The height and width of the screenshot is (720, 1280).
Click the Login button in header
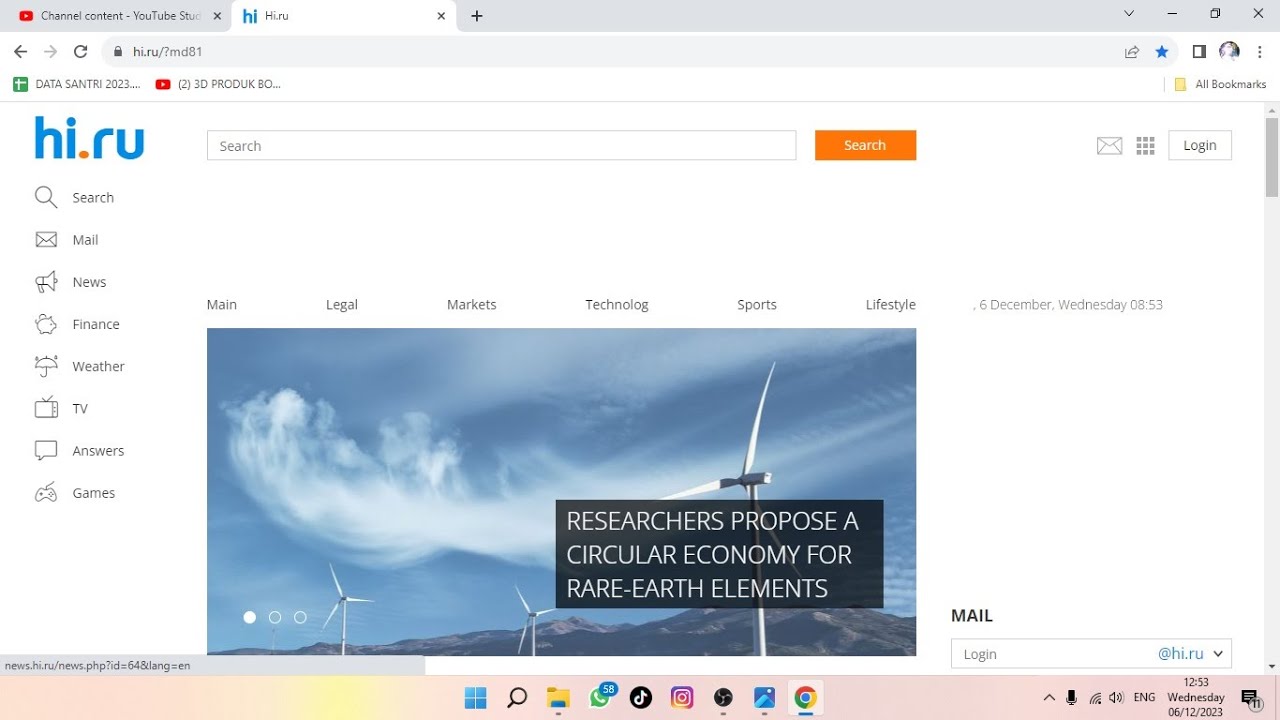(1200, 145)
